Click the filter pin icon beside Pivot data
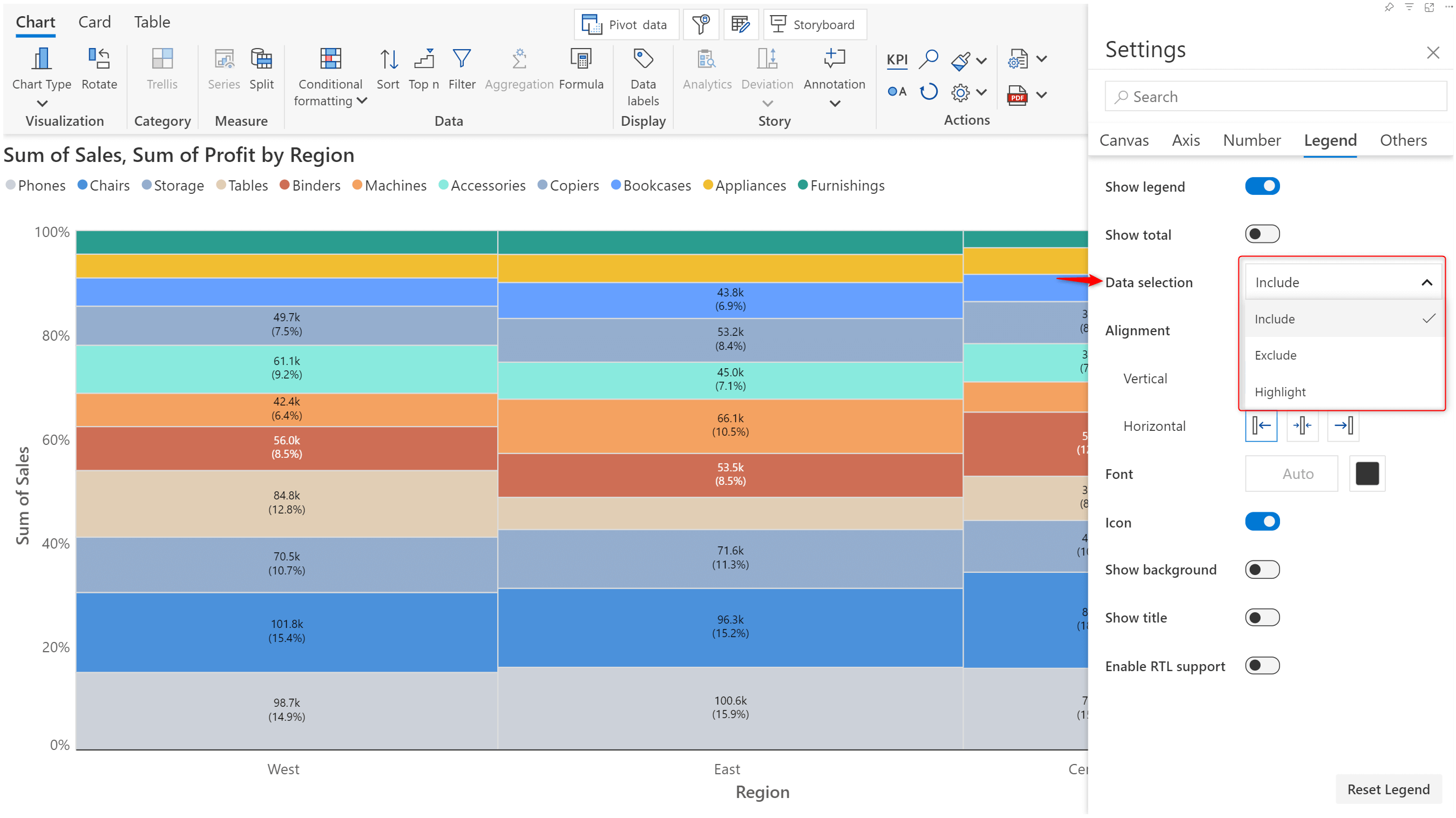Image resolution: width=1456 pixels, height=818 pixels. point(701,24)
